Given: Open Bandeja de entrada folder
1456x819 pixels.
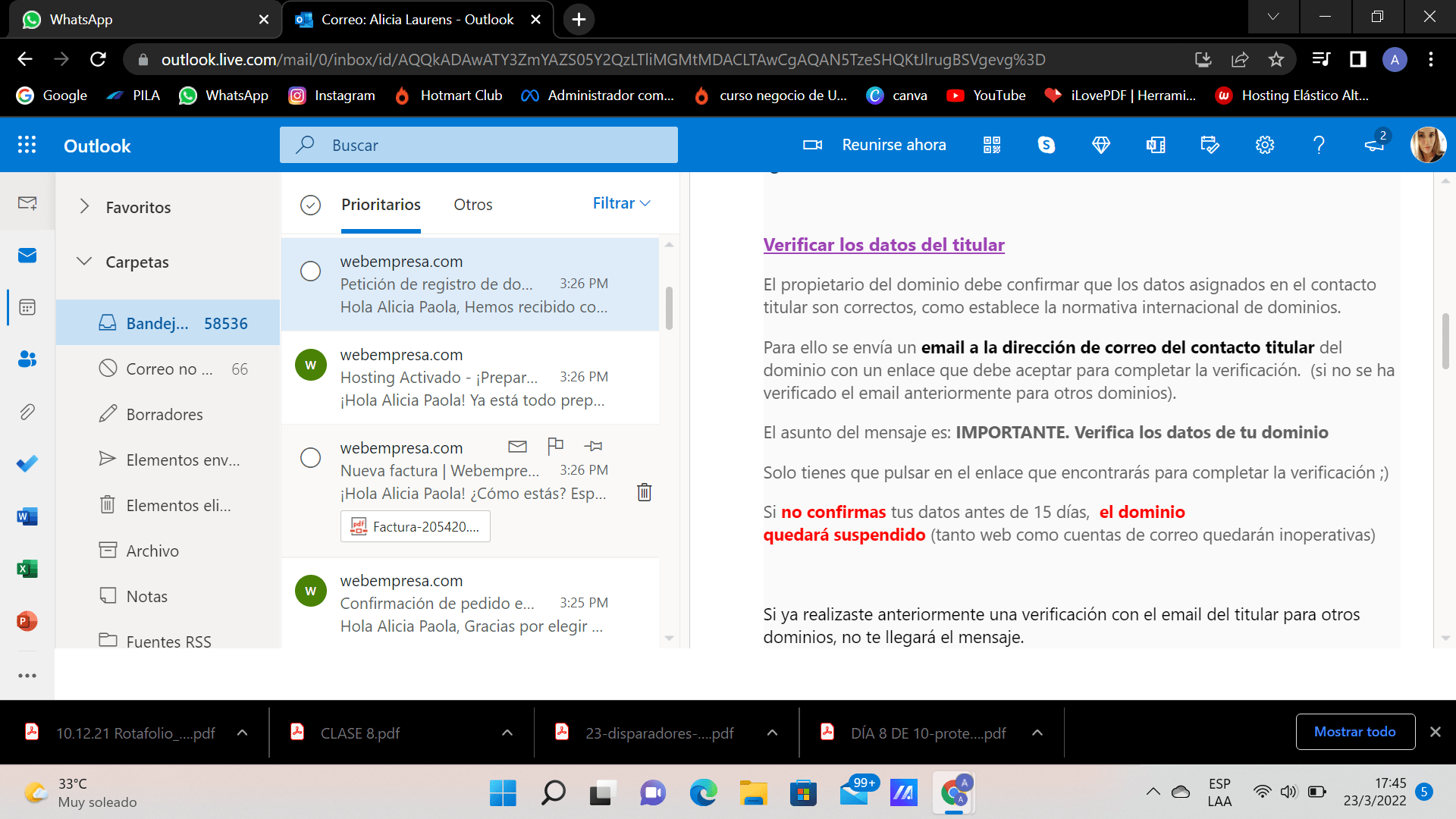Looking at the screenshot, I should (168, 323).
